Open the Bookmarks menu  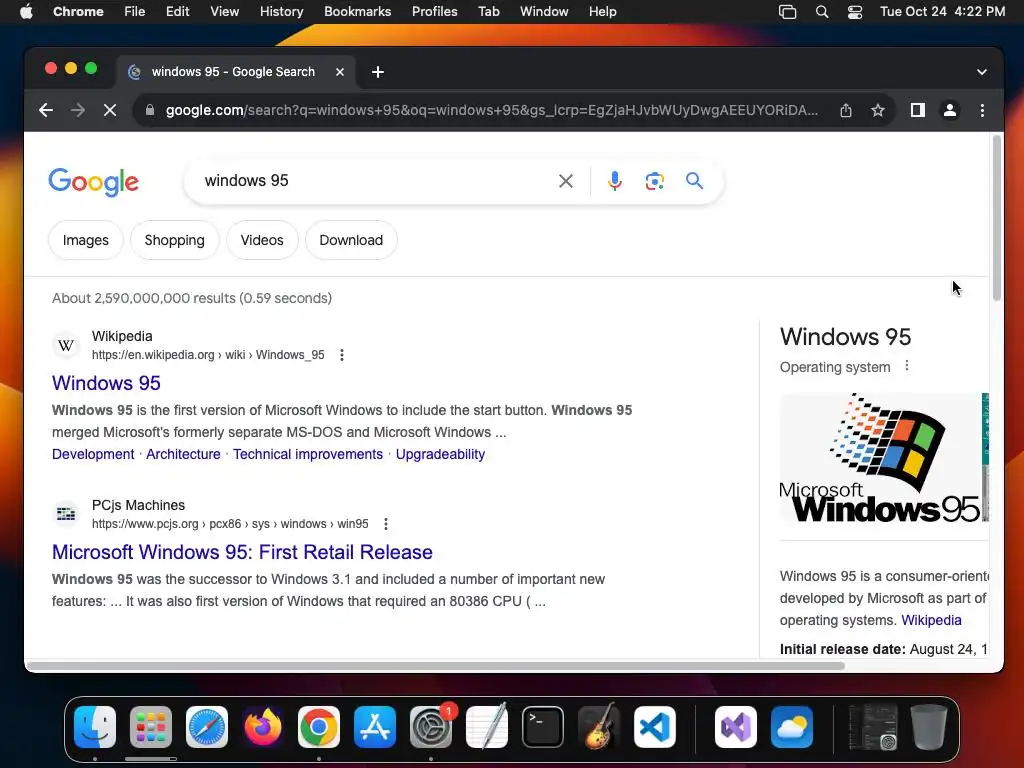pos(358,12)
